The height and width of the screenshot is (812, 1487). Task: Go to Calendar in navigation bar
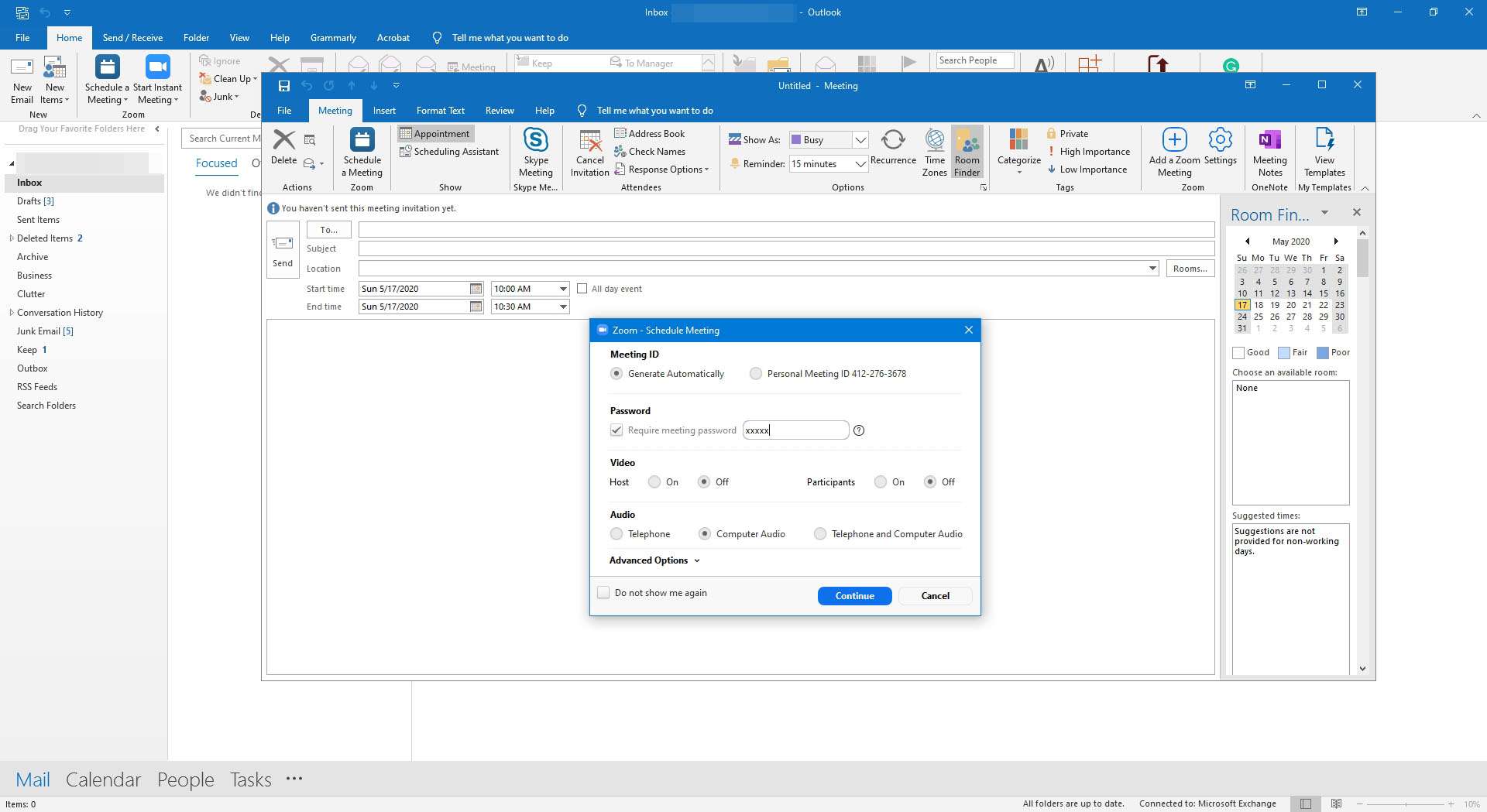[x=103, y=779]
